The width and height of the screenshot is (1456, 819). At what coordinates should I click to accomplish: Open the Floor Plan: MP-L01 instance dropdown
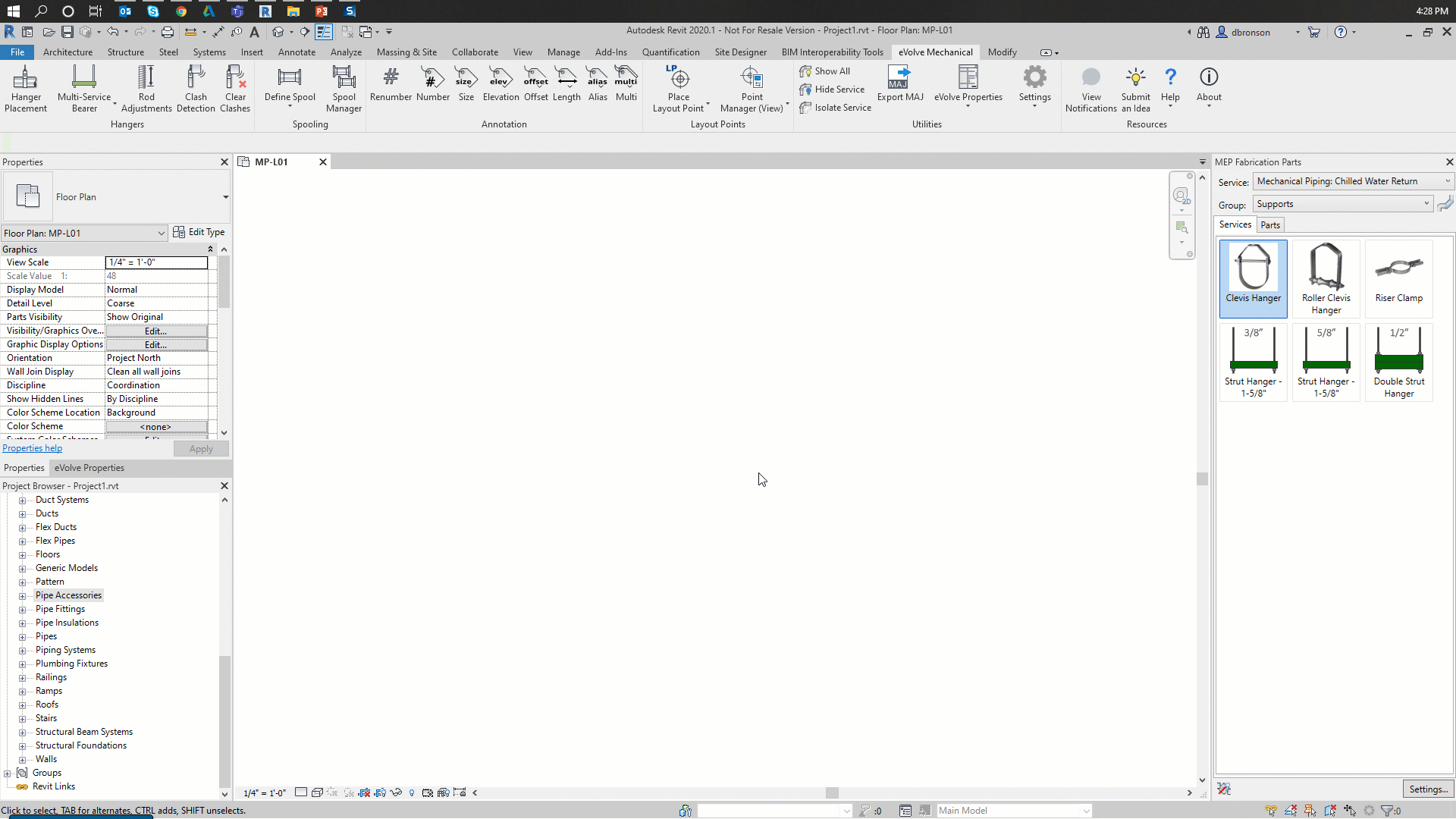84,234
